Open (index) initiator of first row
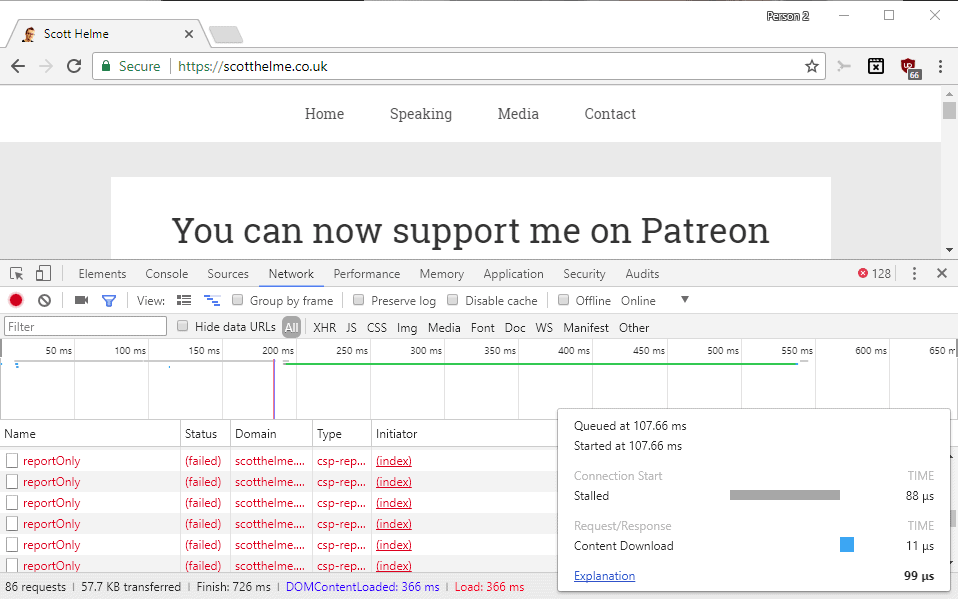 (393, 461)
